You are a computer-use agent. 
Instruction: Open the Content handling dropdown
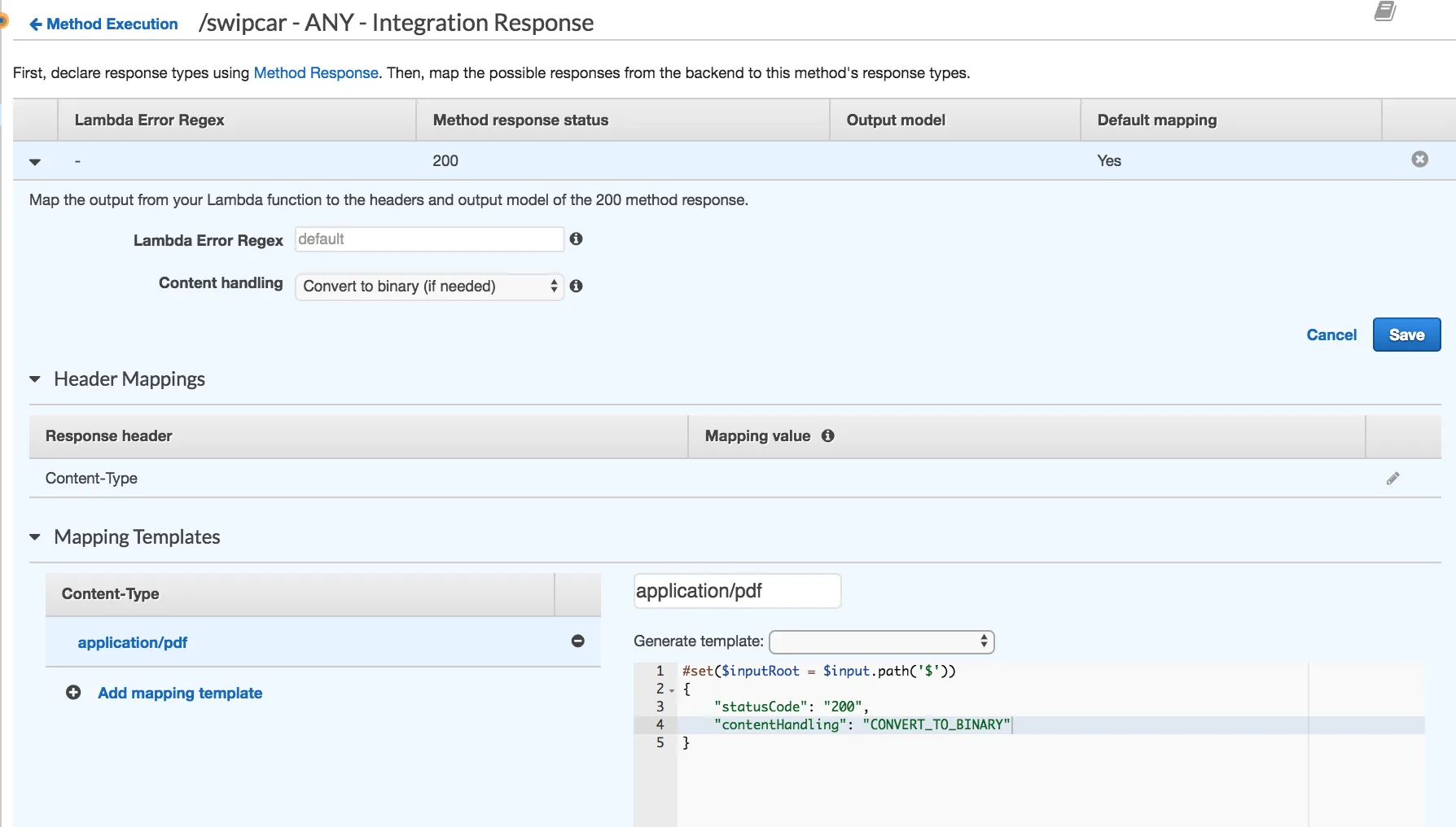click(x=429, y=286)
